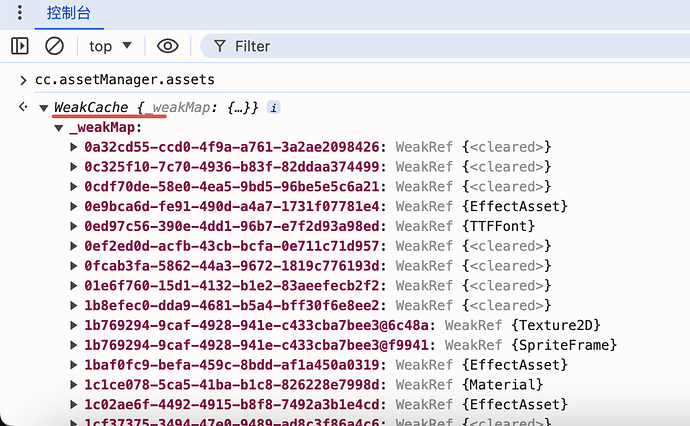
Task: Clear the console output
Action: click(x=55, y=46)
